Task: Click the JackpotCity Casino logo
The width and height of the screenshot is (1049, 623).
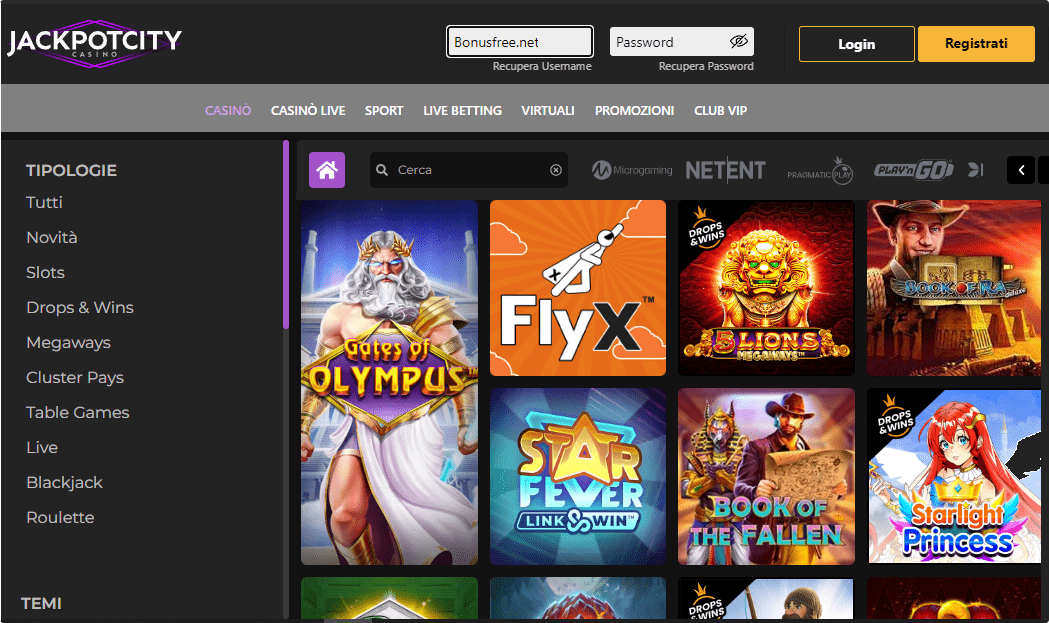Action: 94,43
